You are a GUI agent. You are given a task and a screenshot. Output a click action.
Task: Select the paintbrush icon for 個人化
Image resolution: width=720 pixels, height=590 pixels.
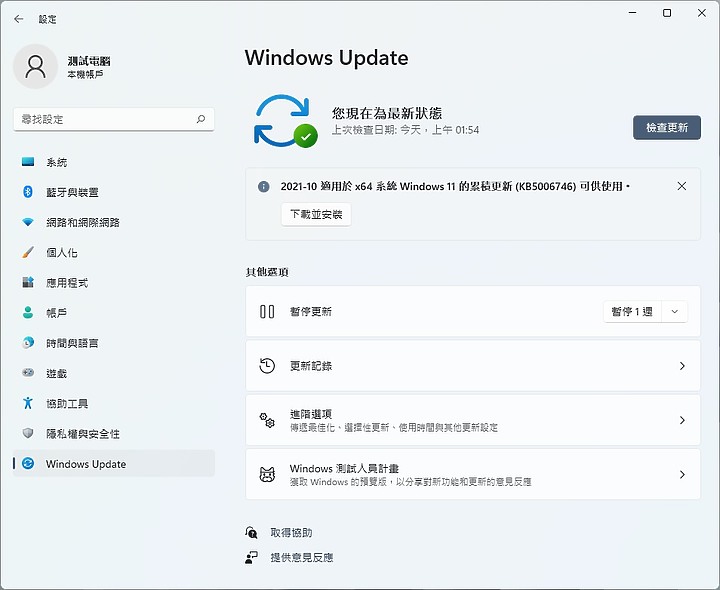28,252
